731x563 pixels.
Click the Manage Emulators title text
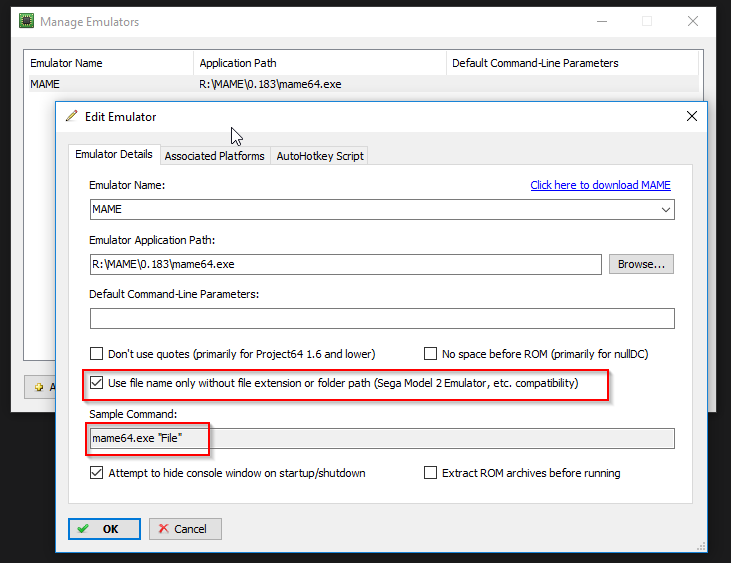click(x=90, y=22)
